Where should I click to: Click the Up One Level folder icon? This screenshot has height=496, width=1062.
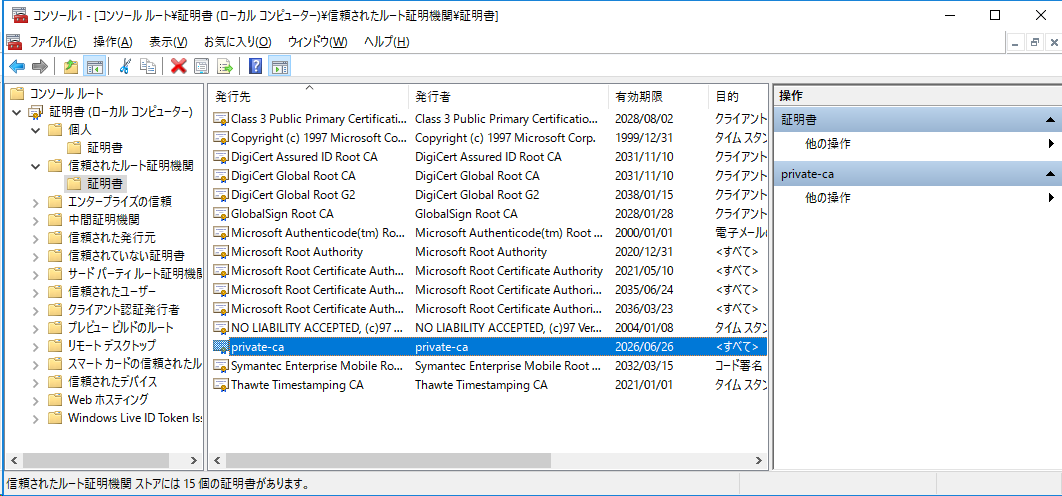[x=70, y=66]
